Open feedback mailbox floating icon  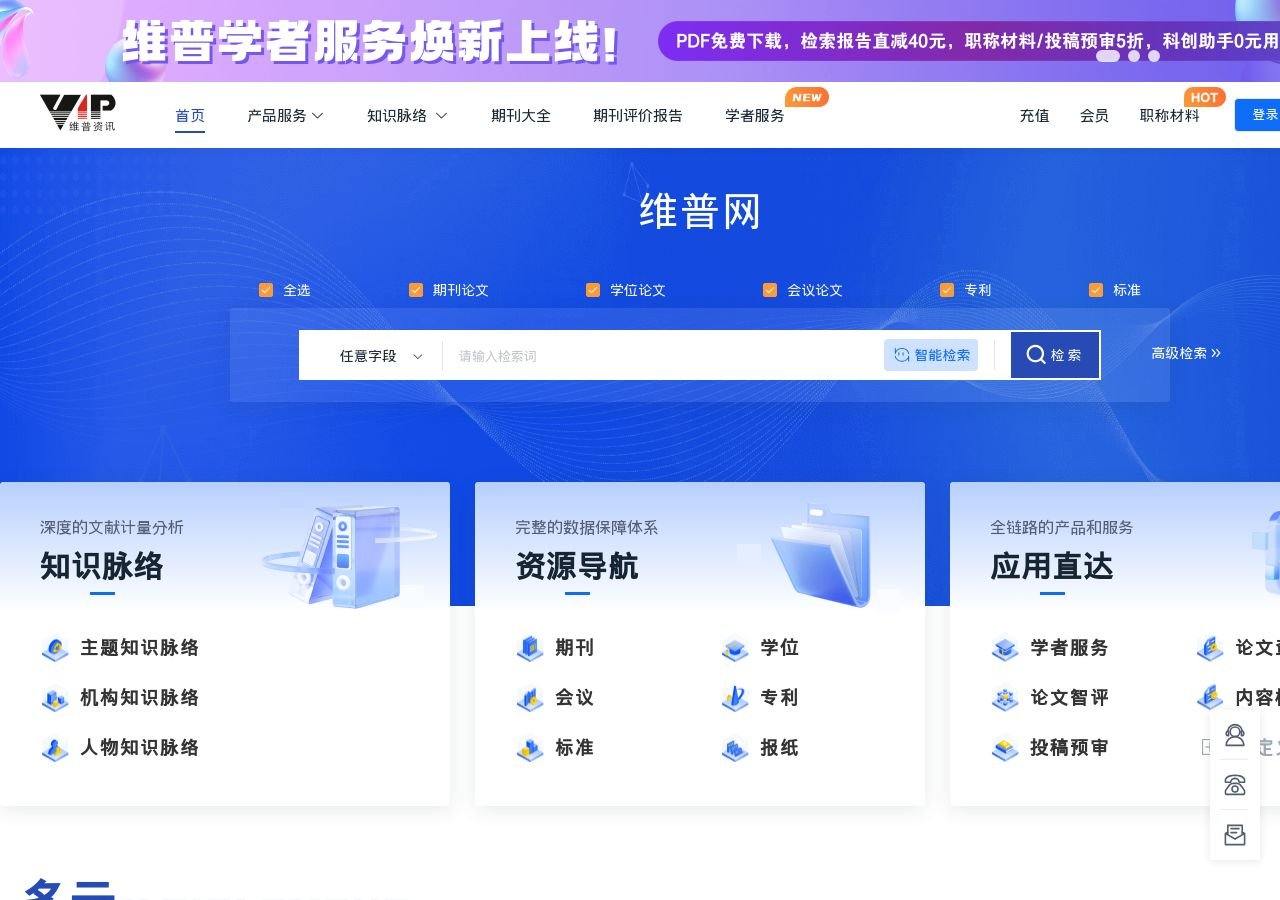[x=1235, y=835]
